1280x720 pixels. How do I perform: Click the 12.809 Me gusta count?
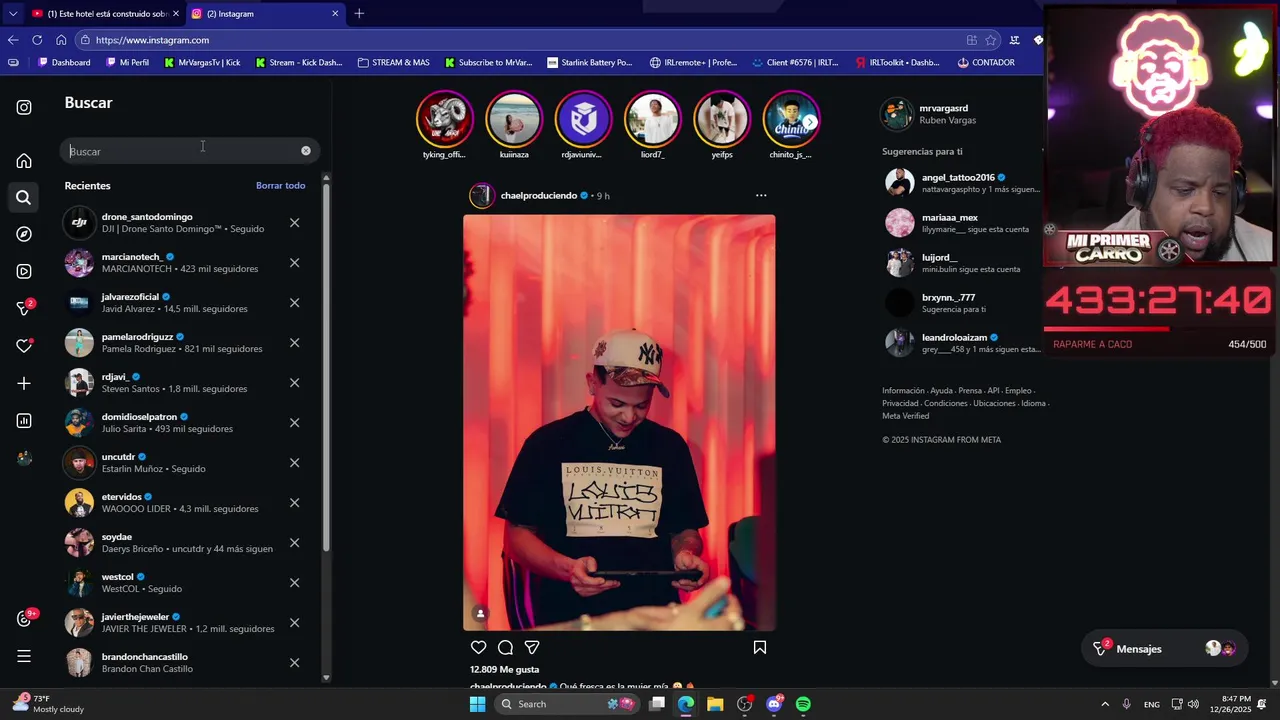[x=504, y=669]
